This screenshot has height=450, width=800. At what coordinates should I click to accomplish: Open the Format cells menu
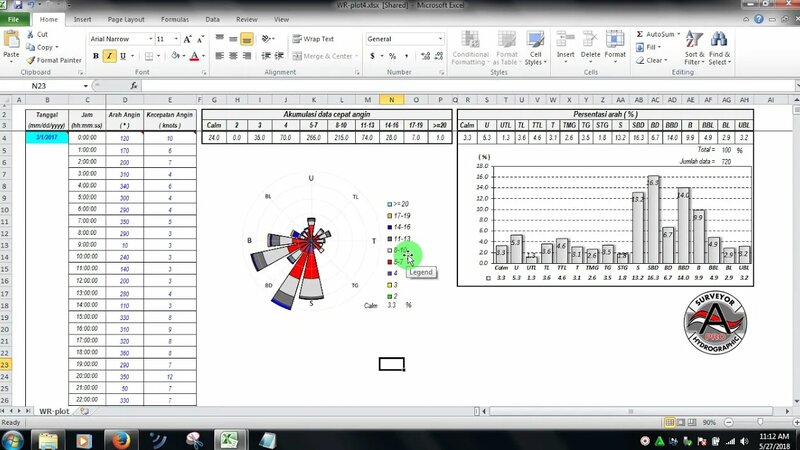615,46
